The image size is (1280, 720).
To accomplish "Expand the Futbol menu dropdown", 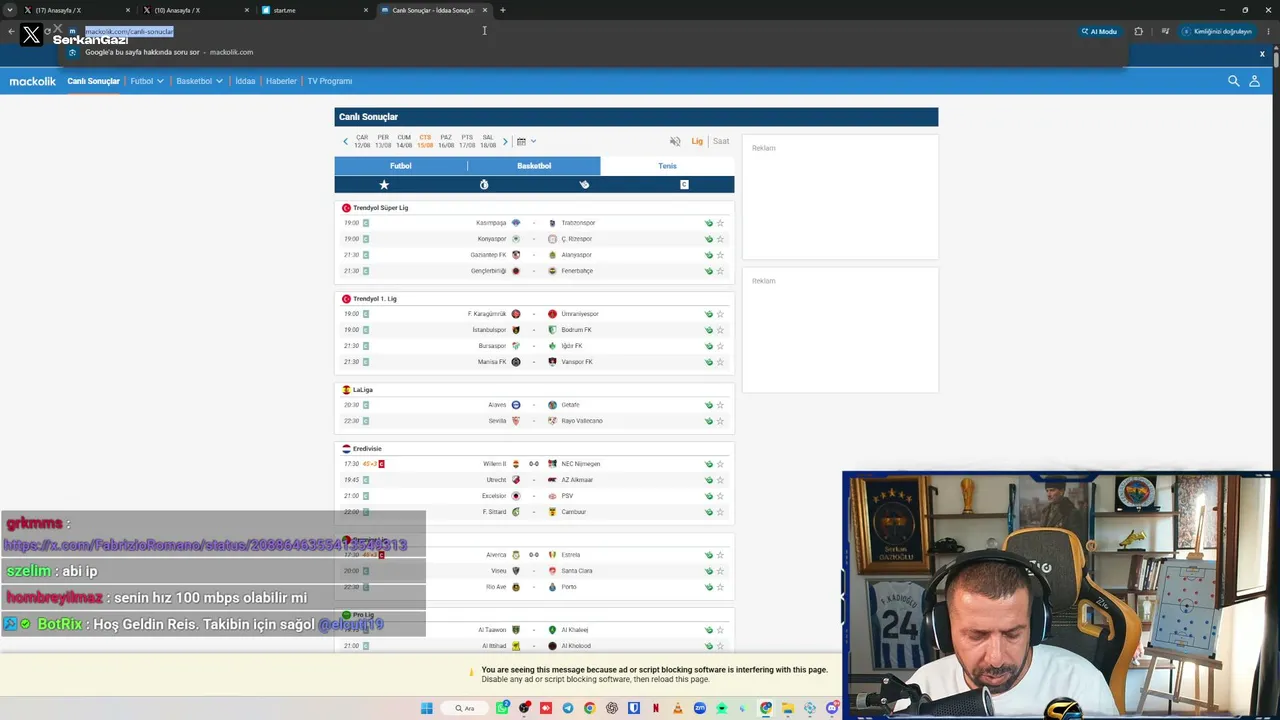I will click(x=147, y=81).
